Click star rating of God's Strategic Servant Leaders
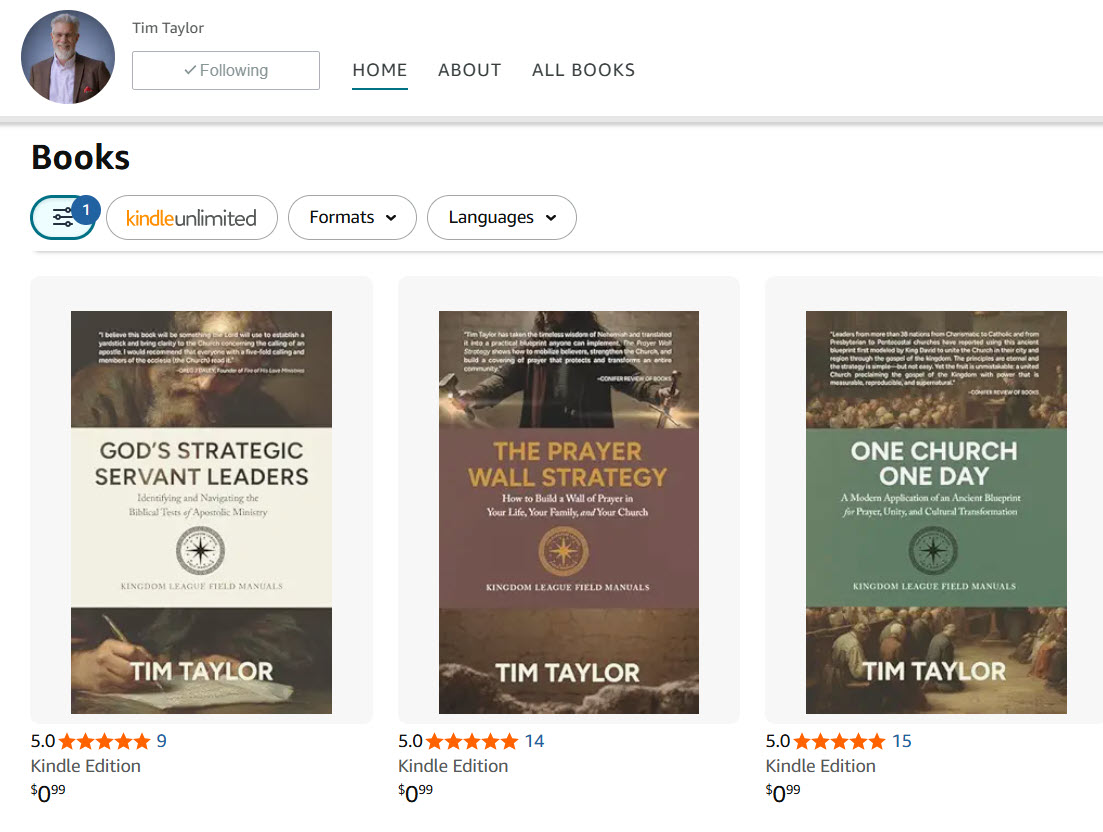The image size is (1103, 832). 104,741
